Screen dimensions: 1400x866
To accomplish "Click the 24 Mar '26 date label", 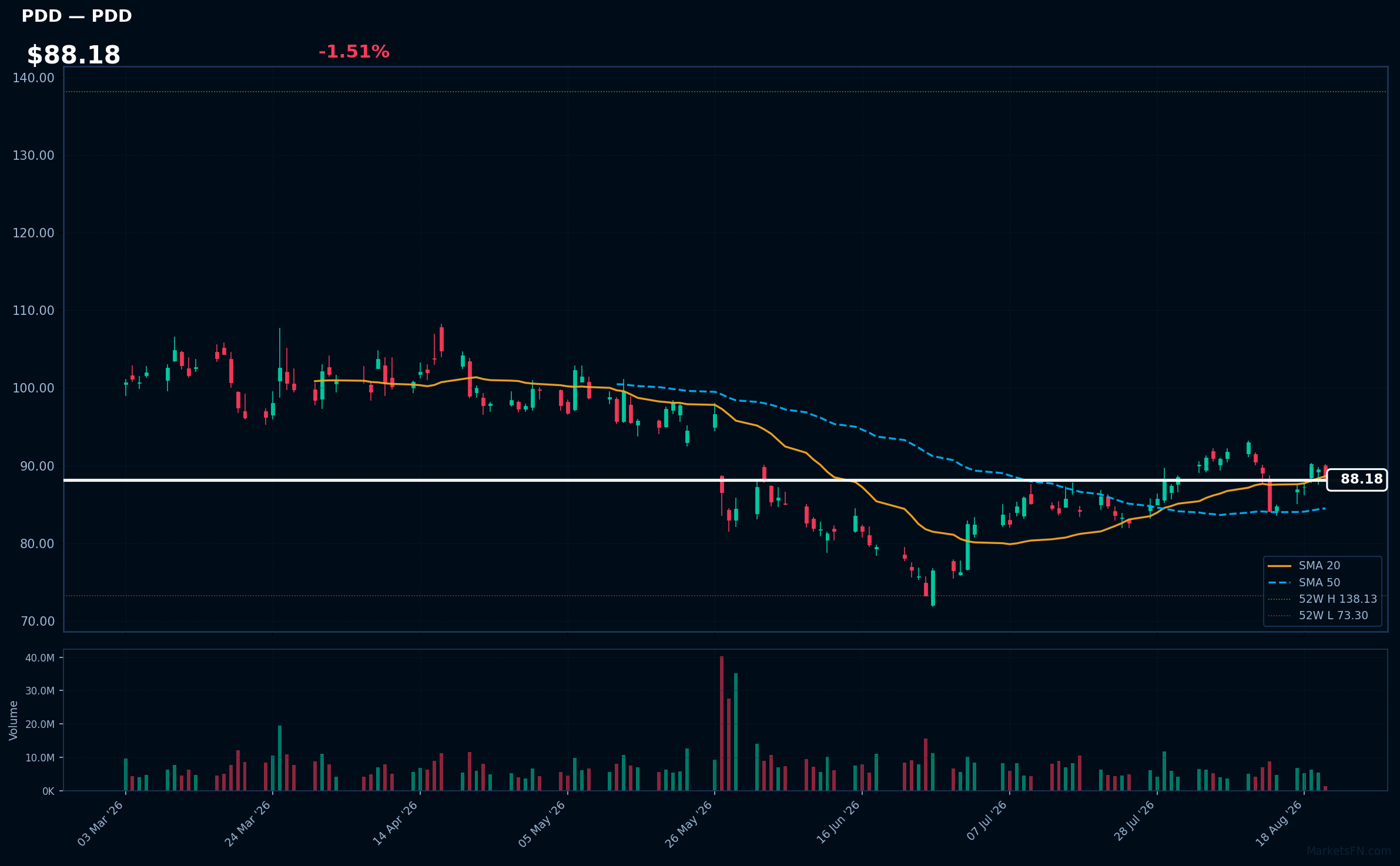I will coord(247,823).
